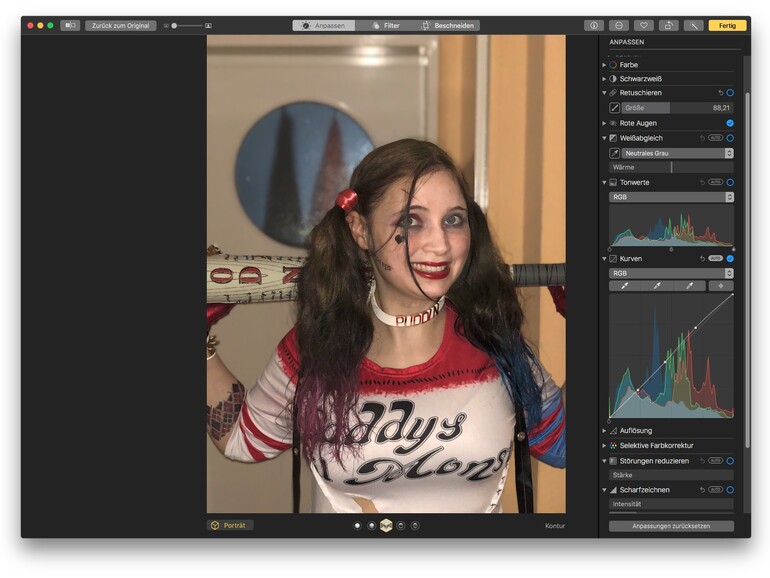Screen dimensions: 770x578
Task: Select the black point eyedropper in Kurven
Action: [626, 286]
